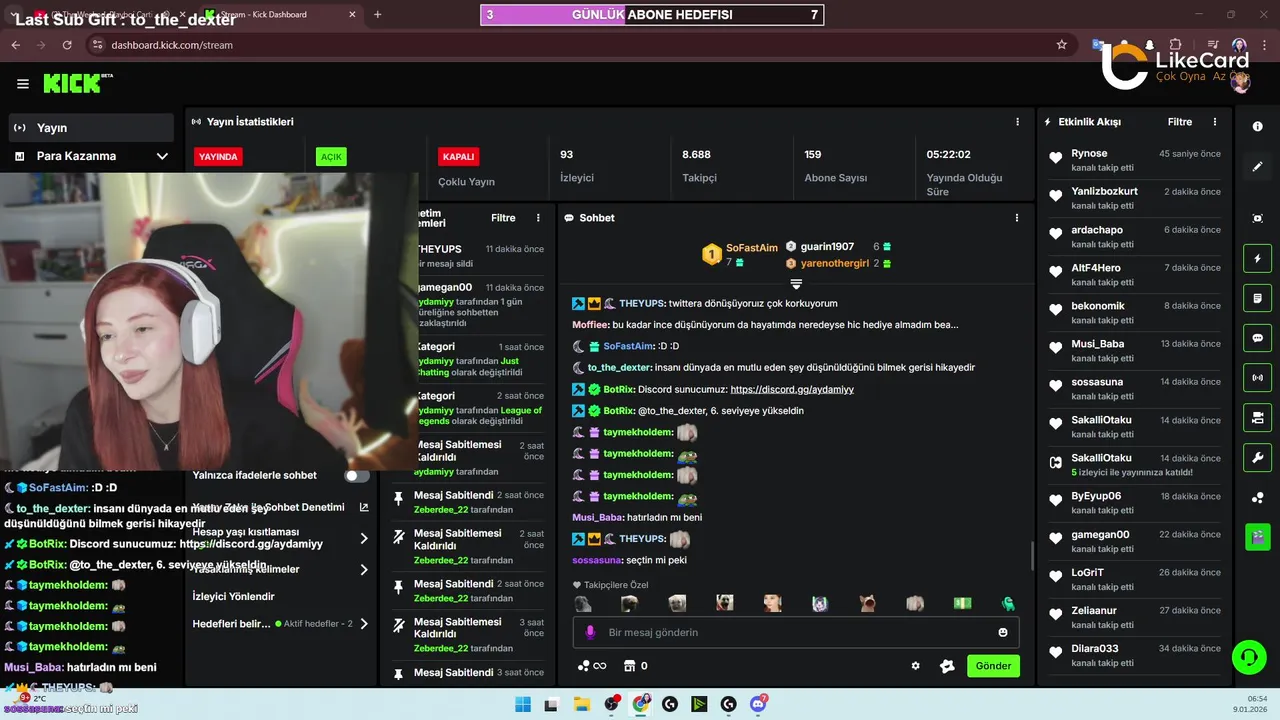1280x720 pixels.
Task: Open the discord.gg/aydamiyy link in chat
Action: [x=792, y=389]
